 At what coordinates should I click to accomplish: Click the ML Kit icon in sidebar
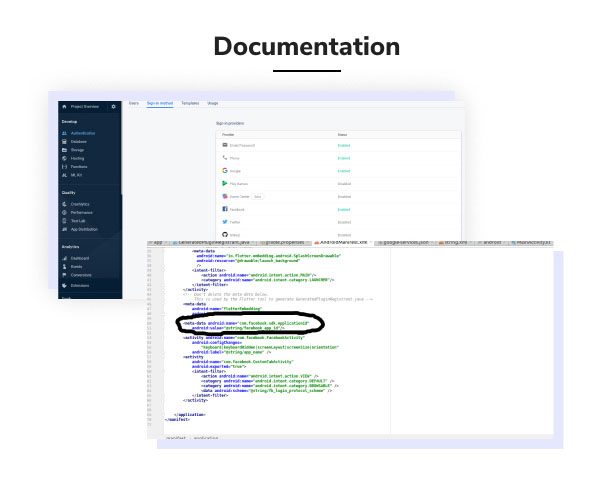64,175
